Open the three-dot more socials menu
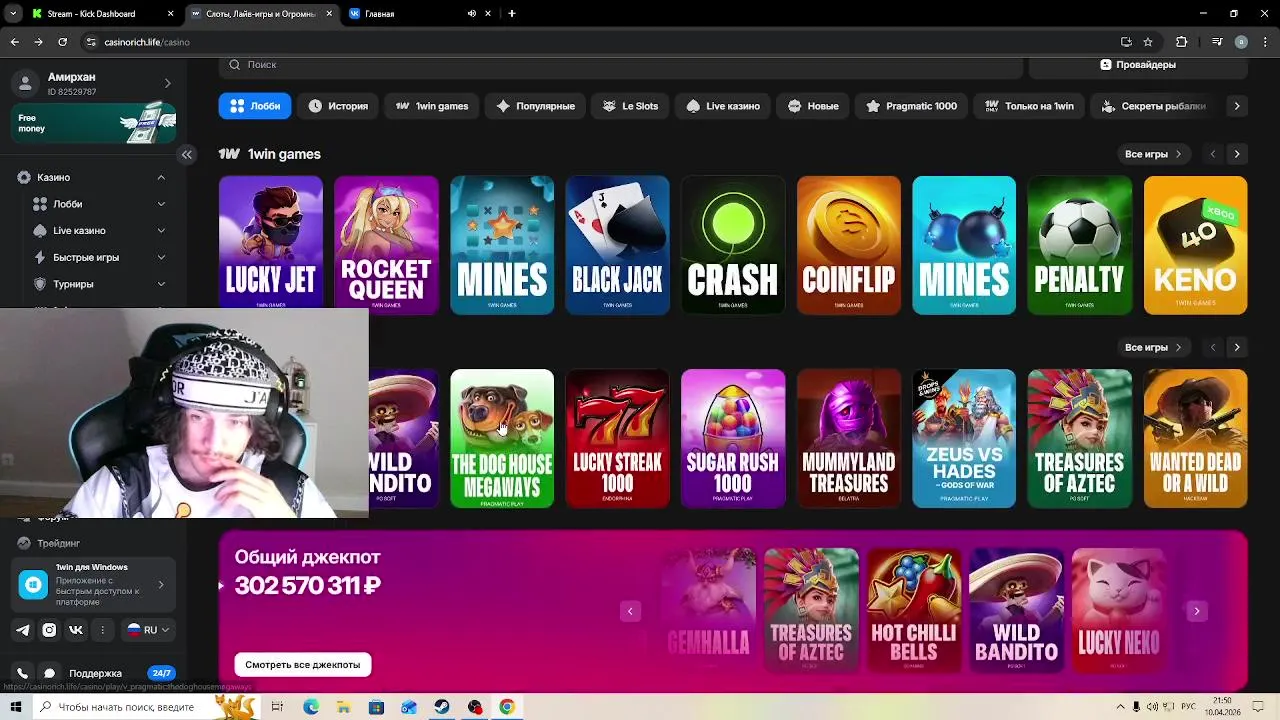Image resolution: width=1280 pixels, height=720 pixels. click(102, 630)
